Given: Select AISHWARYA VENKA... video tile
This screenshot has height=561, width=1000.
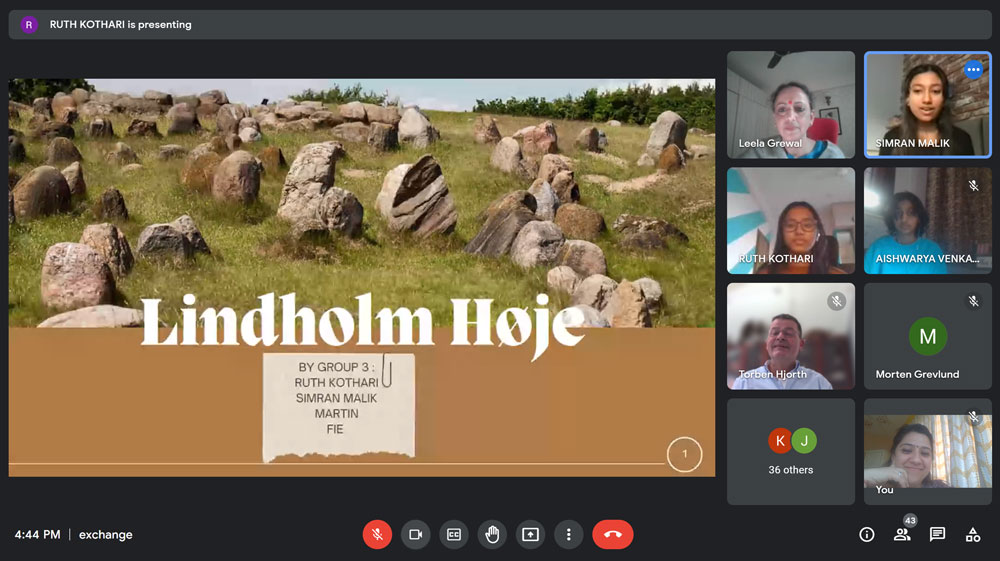Looking at the screenshot, I should tap(928, 221).
